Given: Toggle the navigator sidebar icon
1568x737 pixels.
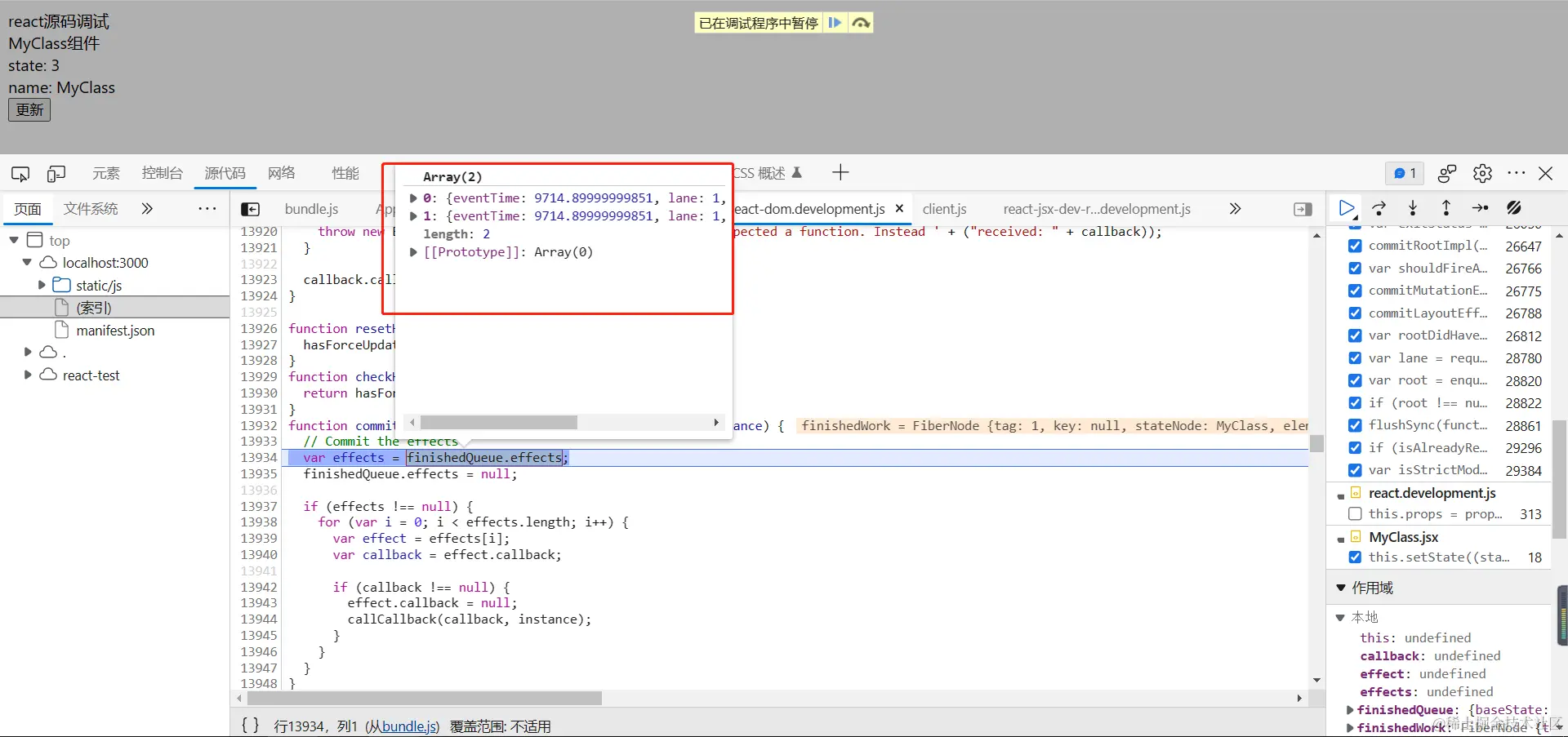Looking at the screenshot, I should (251, 209).
